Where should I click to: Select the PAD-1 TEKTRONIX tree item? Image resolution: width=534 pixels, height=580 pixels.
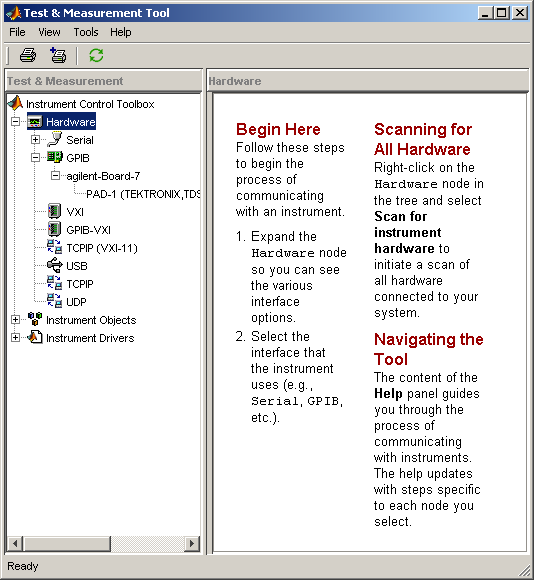pyautogui.click(x=143, y=194)
